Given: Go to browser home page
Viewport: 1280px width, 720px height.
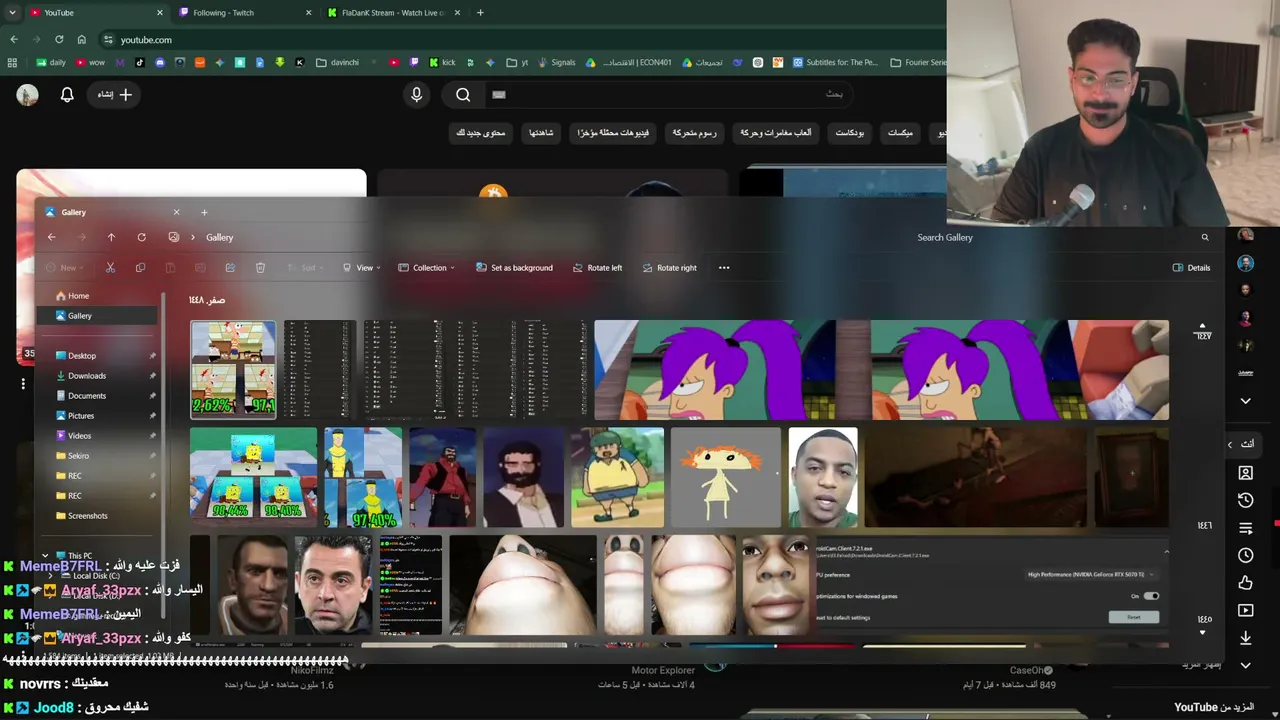Looking at the screenshot, I should (x=81, y=40).
